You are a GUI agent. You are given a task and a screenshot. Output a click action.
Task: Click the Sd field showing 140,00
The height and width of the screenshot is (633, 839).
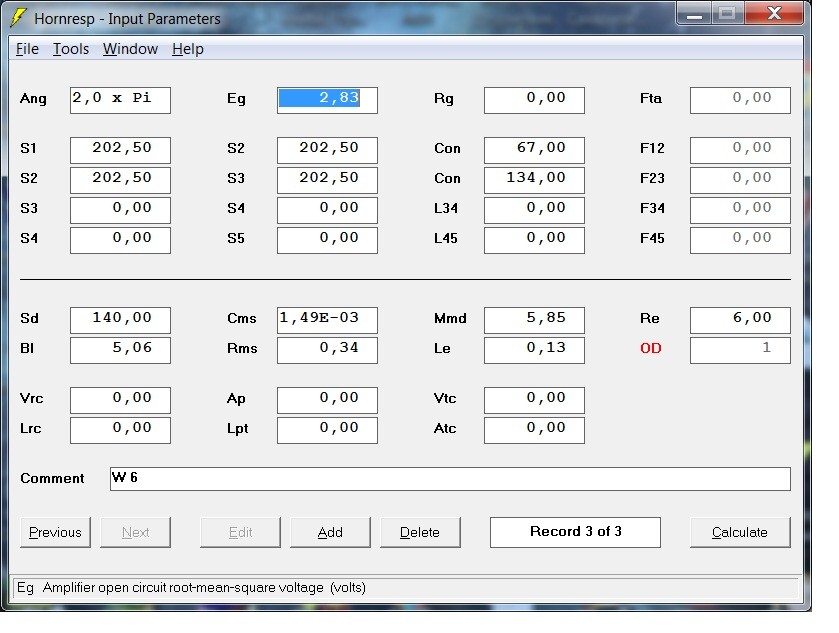coord(120,320)
